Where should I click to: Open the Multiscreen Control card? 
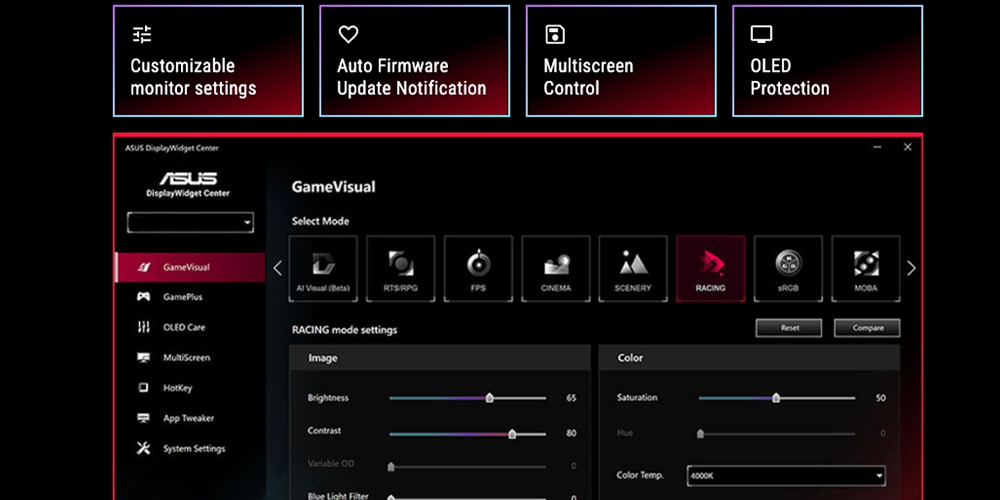coord(621,61)
